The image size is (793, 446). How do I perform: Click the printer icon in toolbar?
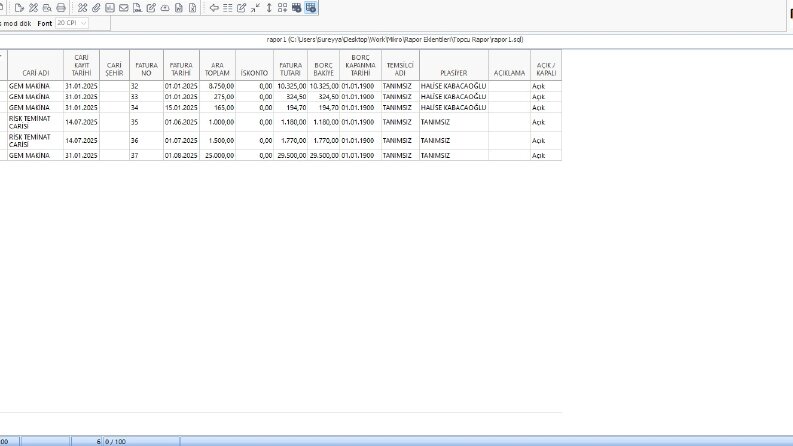point(61,8)
